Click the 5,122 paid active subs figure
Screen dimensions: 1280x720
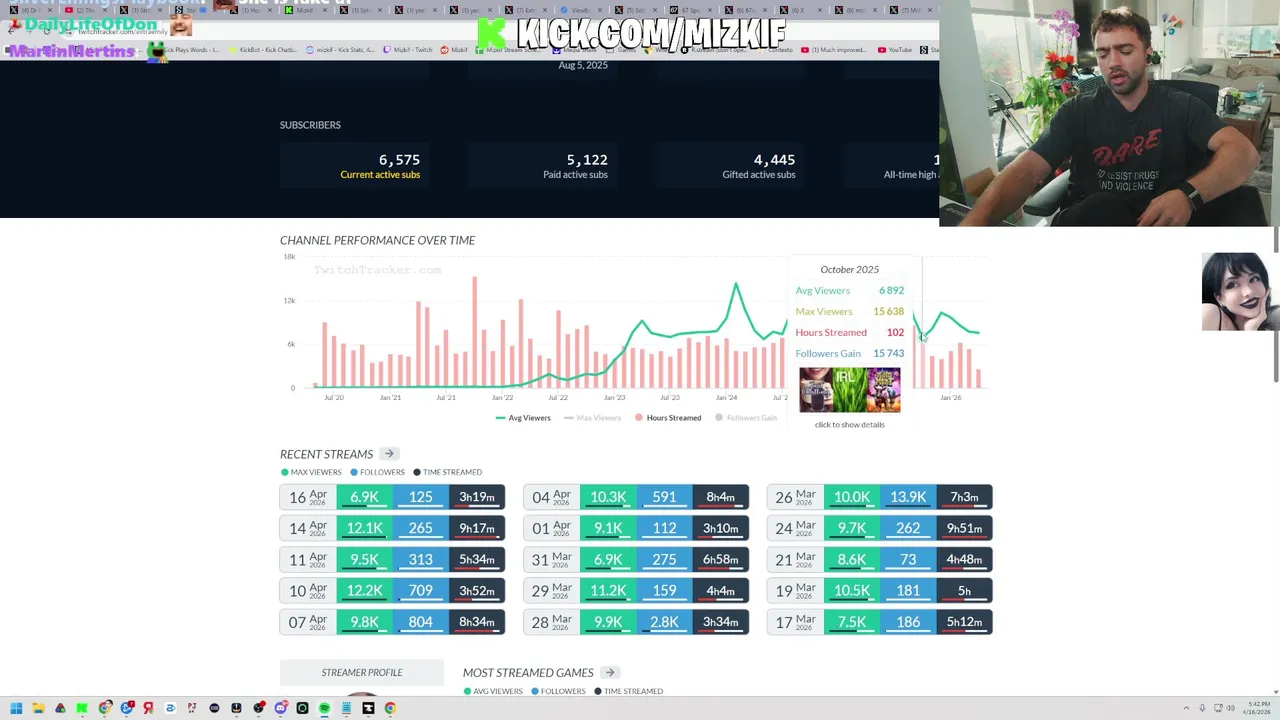pos(587,160)
